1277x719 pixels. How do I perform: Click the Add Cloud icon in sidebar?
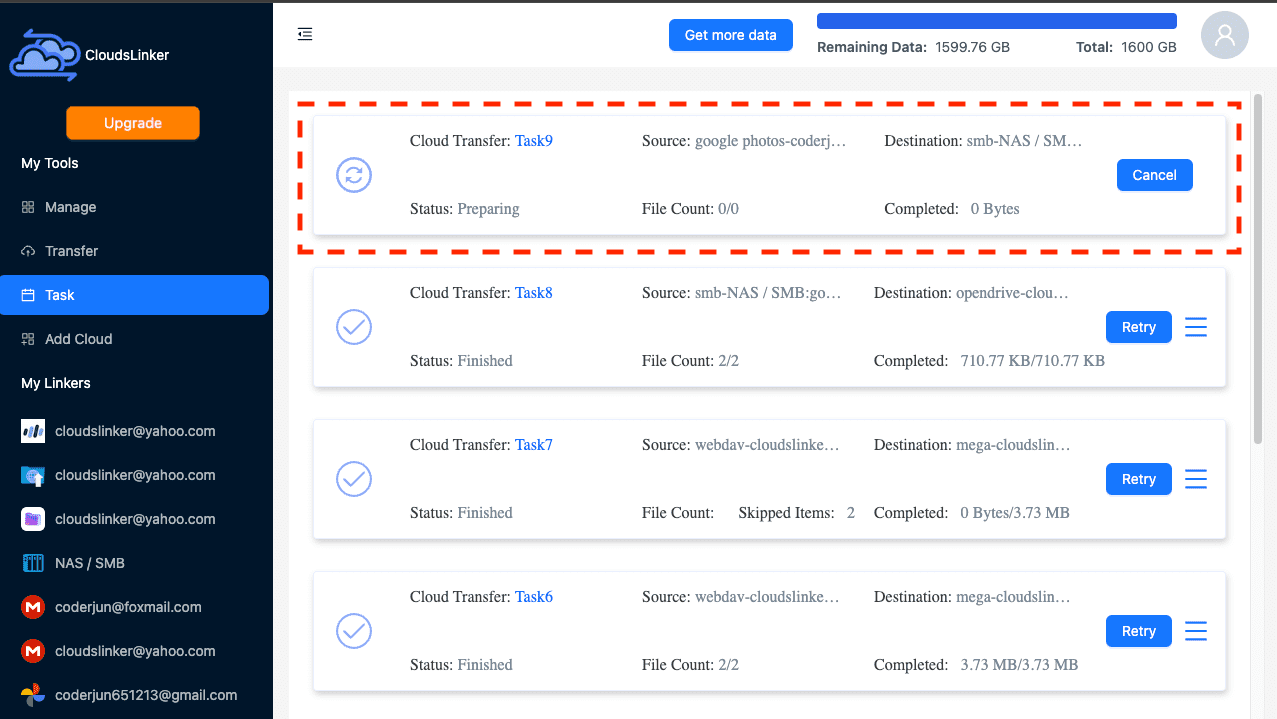pyautogui.click(x=28, y=339)
